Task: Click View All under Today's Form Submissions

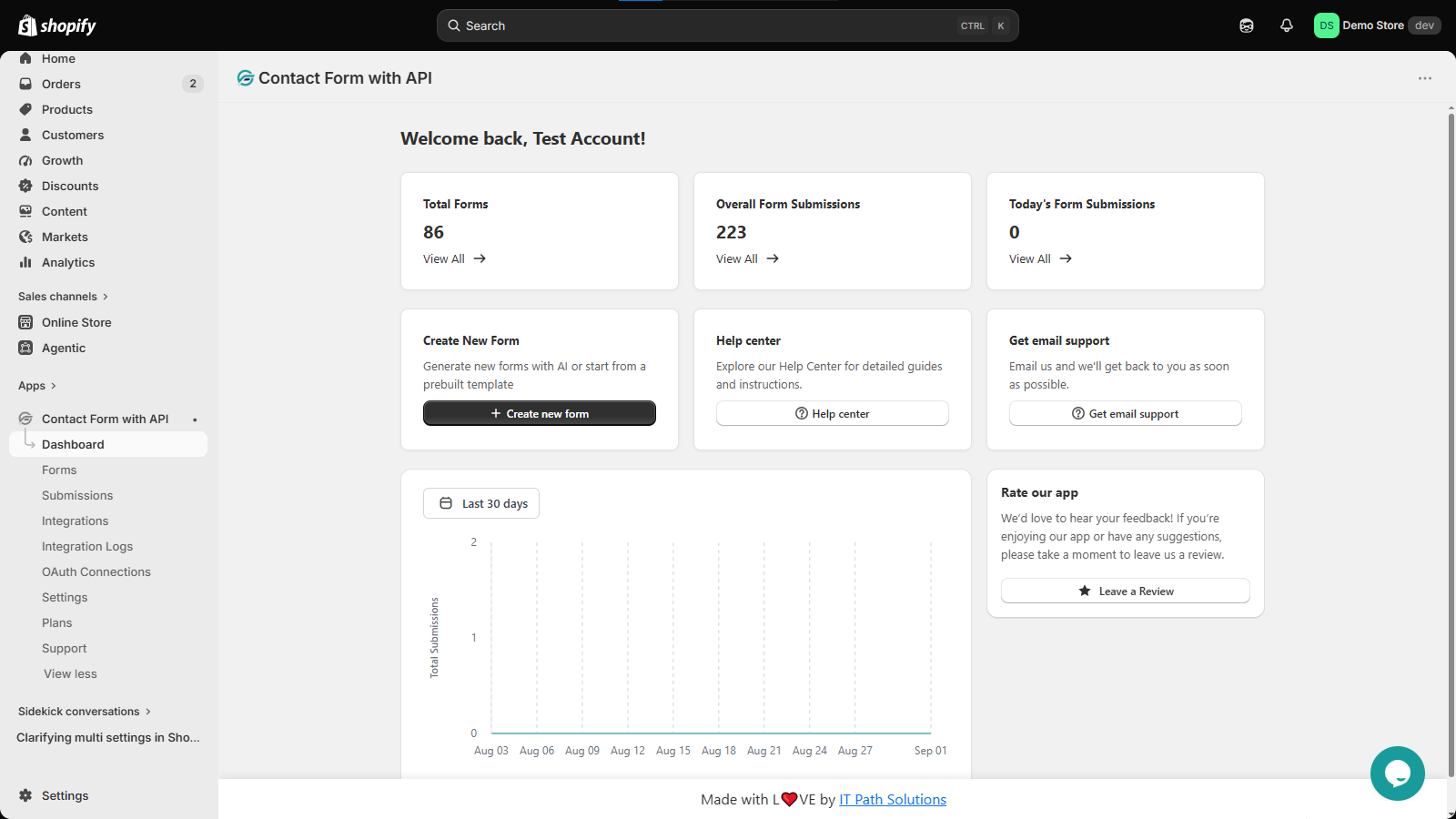Action: pyautogui.click(x=1030, y=259)
